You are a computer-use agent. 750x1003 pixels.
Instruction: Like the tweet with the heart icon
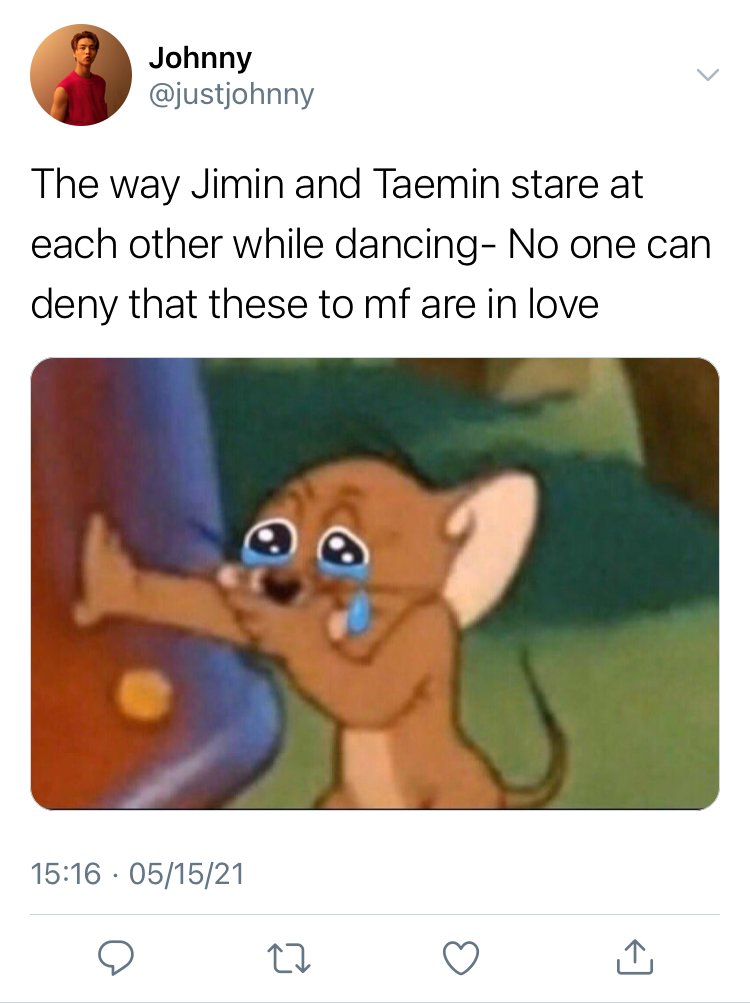click(461, 958)
